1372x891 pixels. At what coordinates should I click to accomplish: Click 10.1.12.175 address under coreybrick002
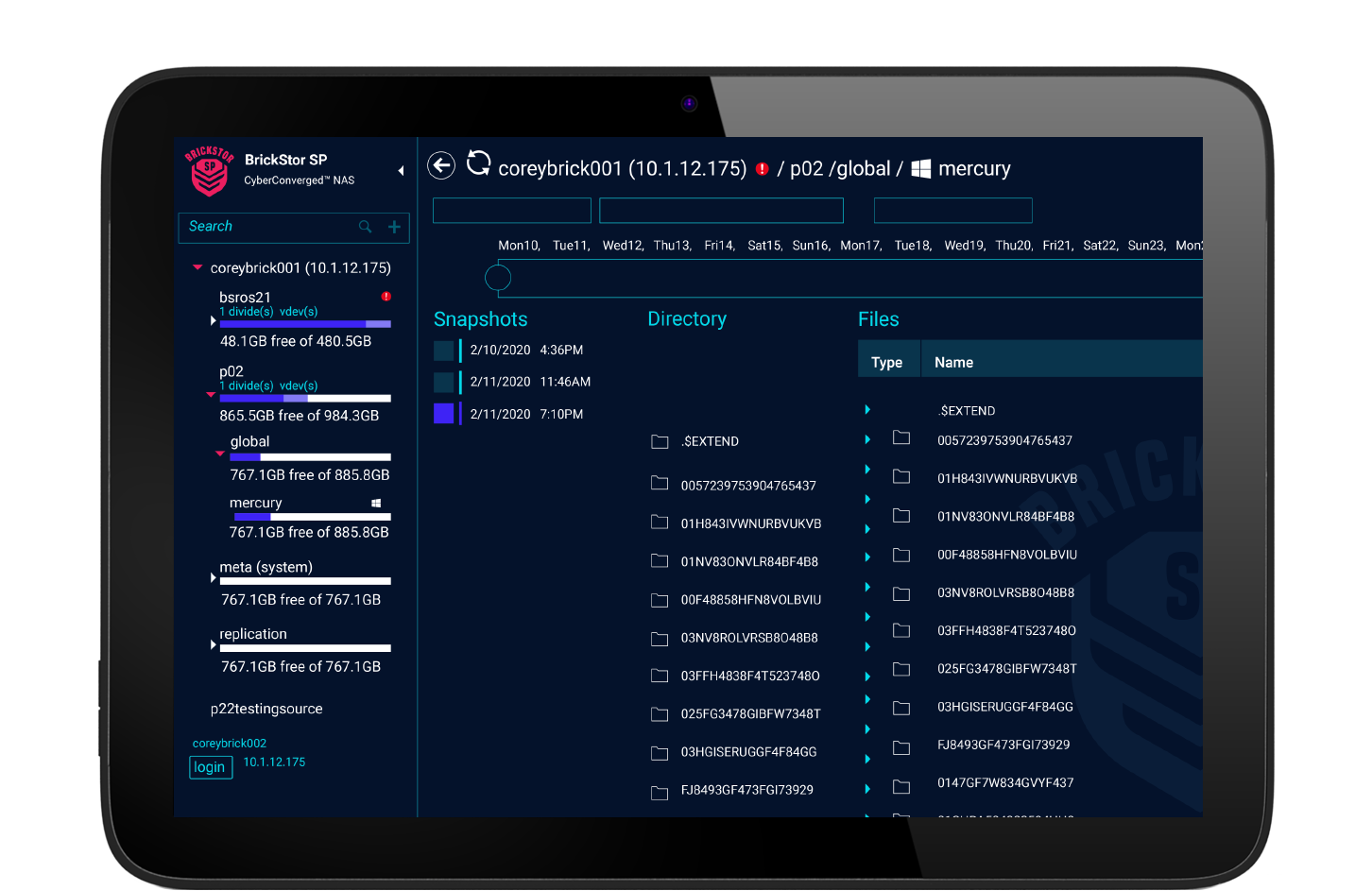click(x=274, y=762)
